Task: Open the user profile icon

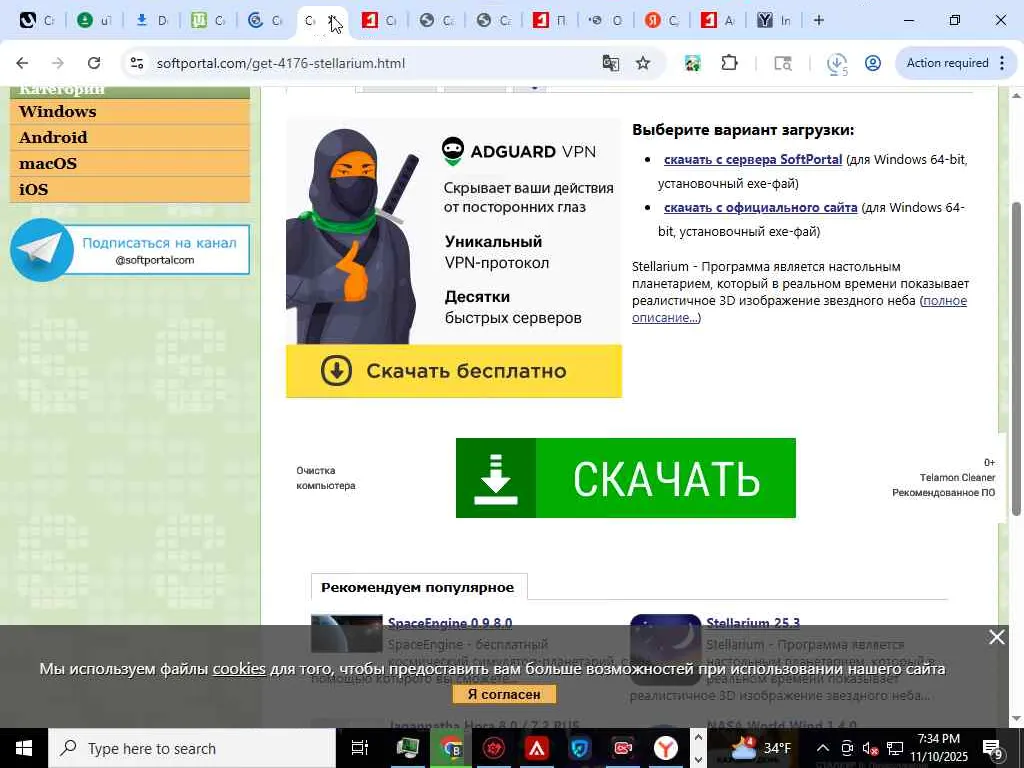Action: click(x=872, y=63)
